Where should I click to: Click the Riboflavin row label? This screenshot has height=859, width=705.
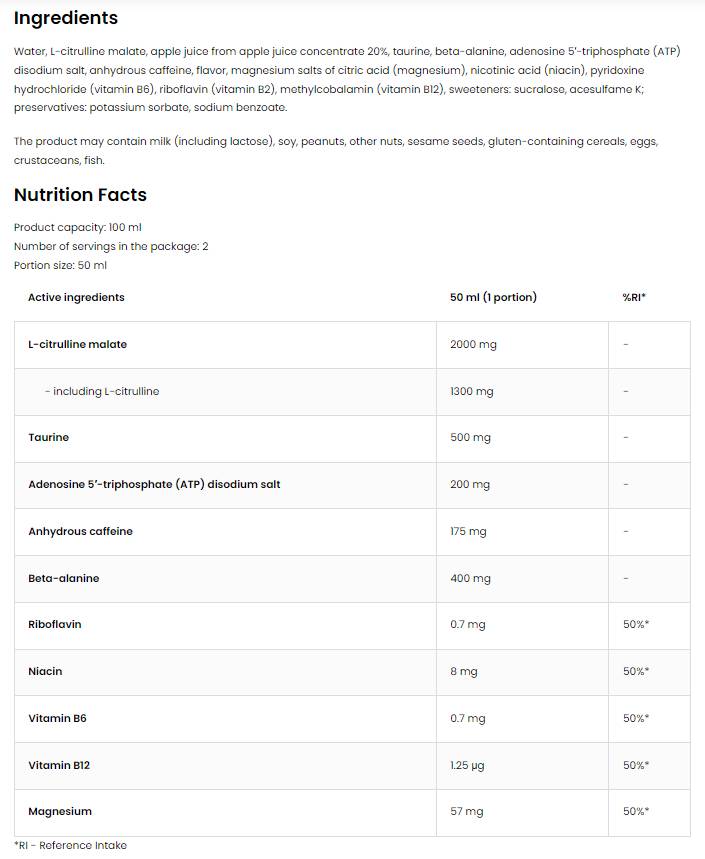(x=55, y=624)
